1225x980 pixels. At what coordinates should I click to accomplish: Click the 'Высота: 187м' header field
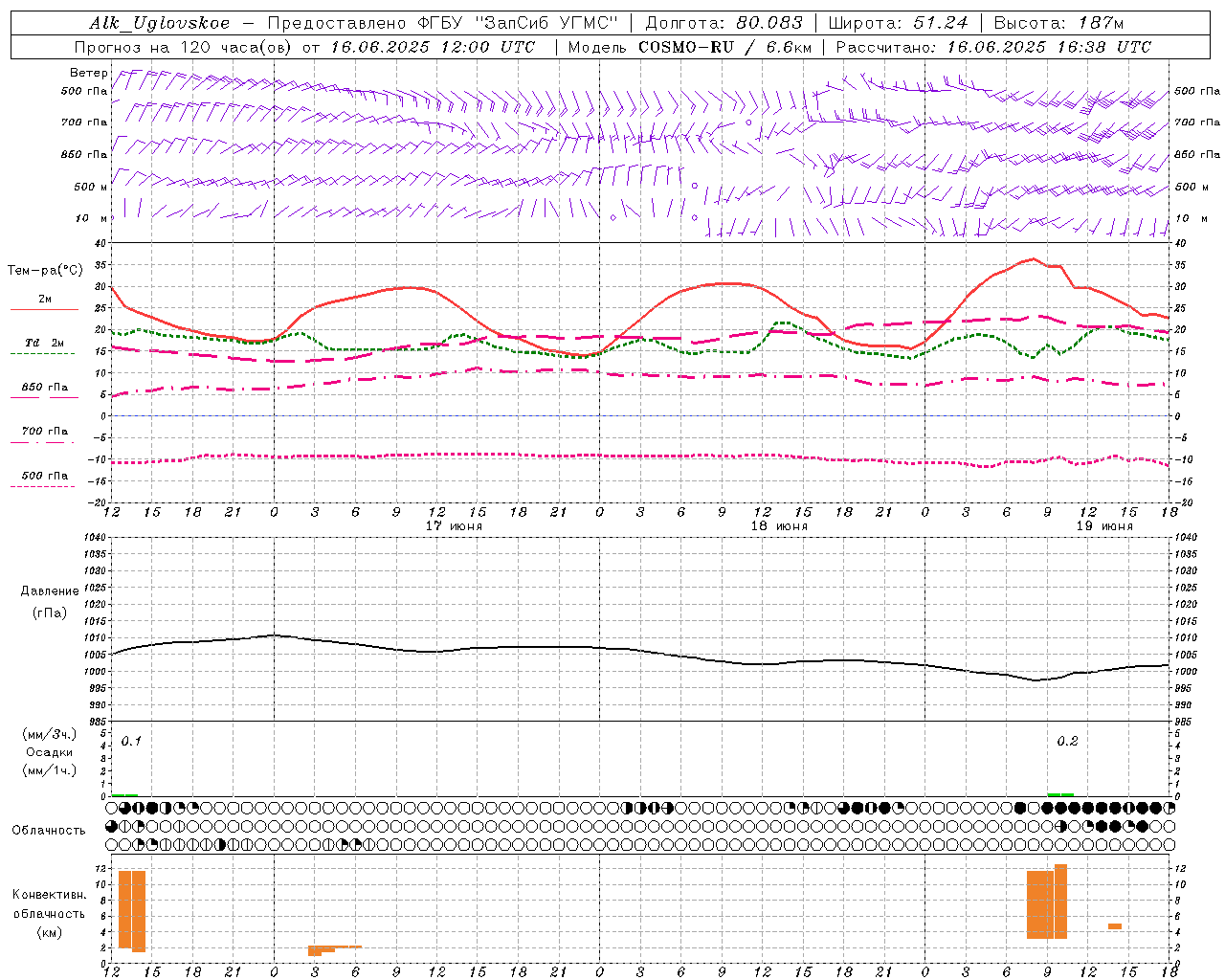pyautogui.click(x=1058, y=23)
